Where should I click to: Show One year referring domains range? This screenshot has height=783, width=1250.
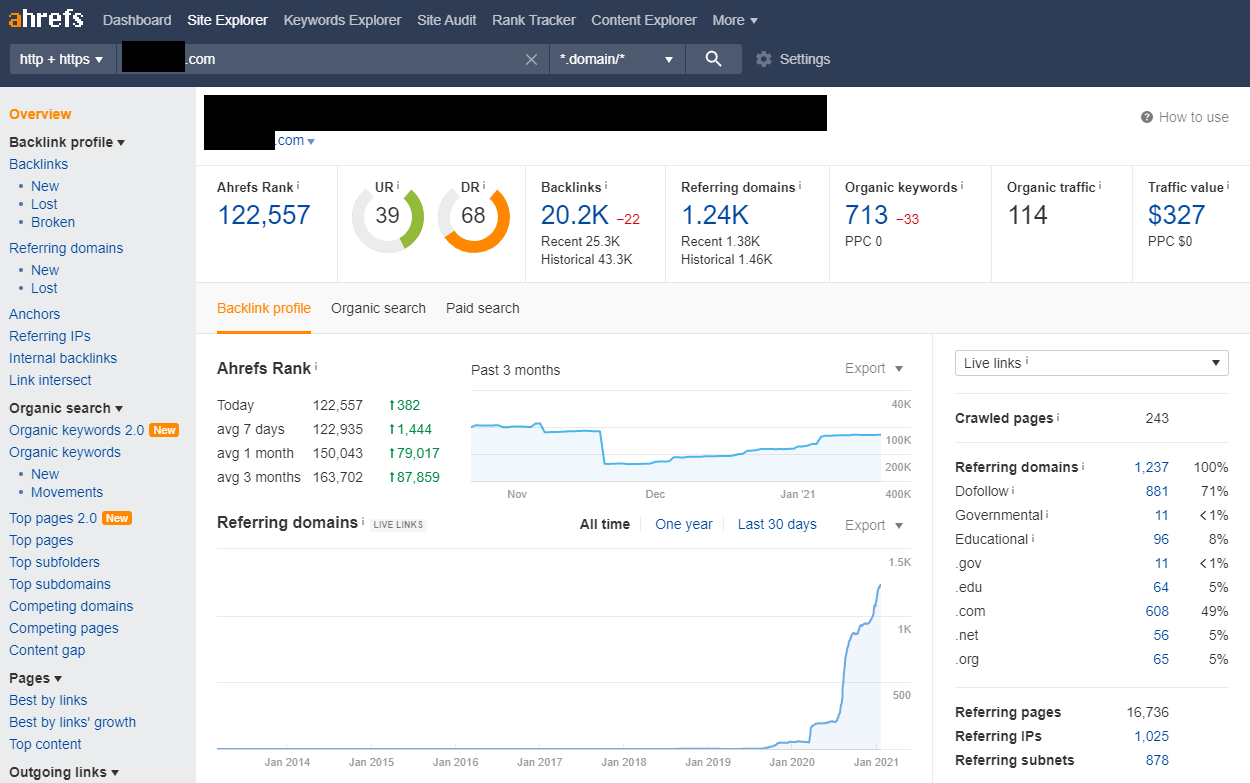684,524
